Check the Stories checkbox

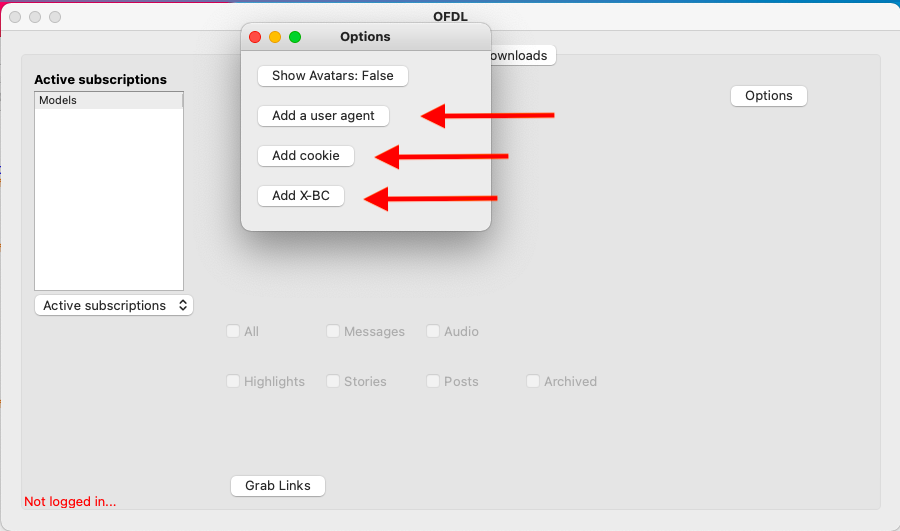[333, 382]
